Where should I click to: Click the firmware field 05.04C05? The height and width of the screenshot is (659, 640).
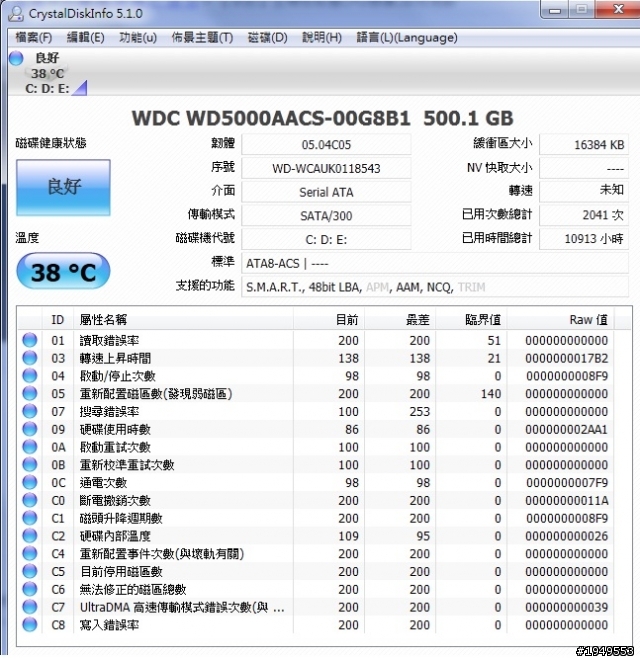326,145
